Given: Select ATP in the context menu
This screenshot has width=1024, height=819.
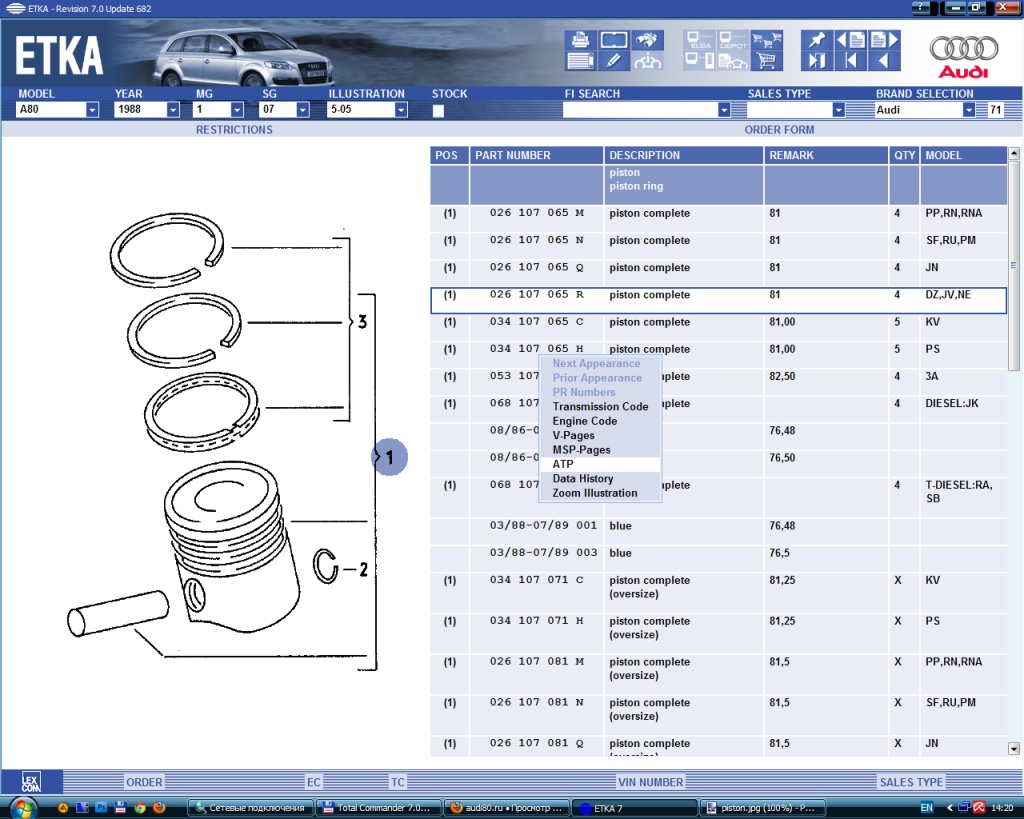Looking at the screenshot, I should [600, 464].
